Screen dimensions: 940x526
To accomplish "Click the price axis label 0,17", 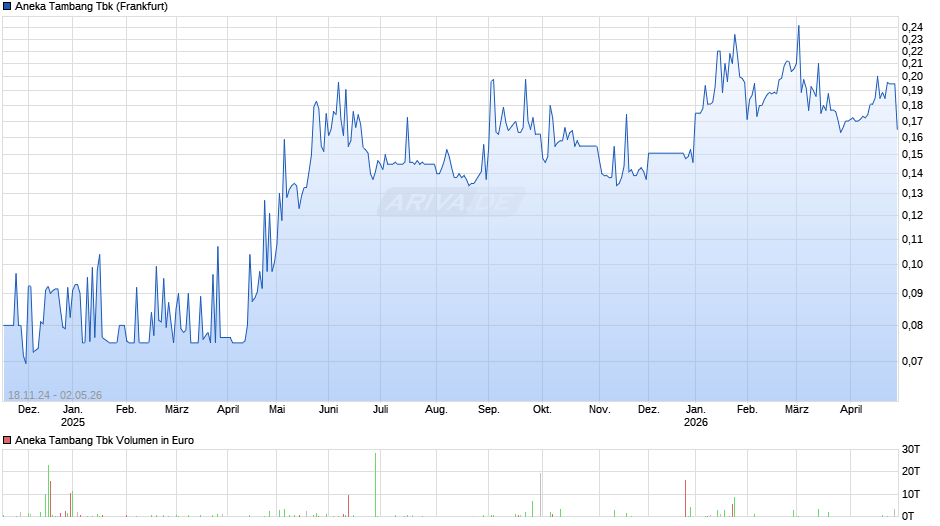I will (x=912, y=121).
